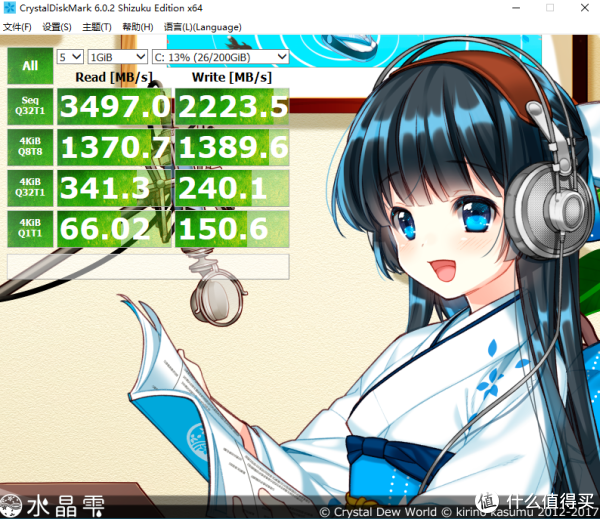Select the 4KiB Q1T1 write value 150.6
This screenshot has width=600, height=519.
(x=232, y=228)
